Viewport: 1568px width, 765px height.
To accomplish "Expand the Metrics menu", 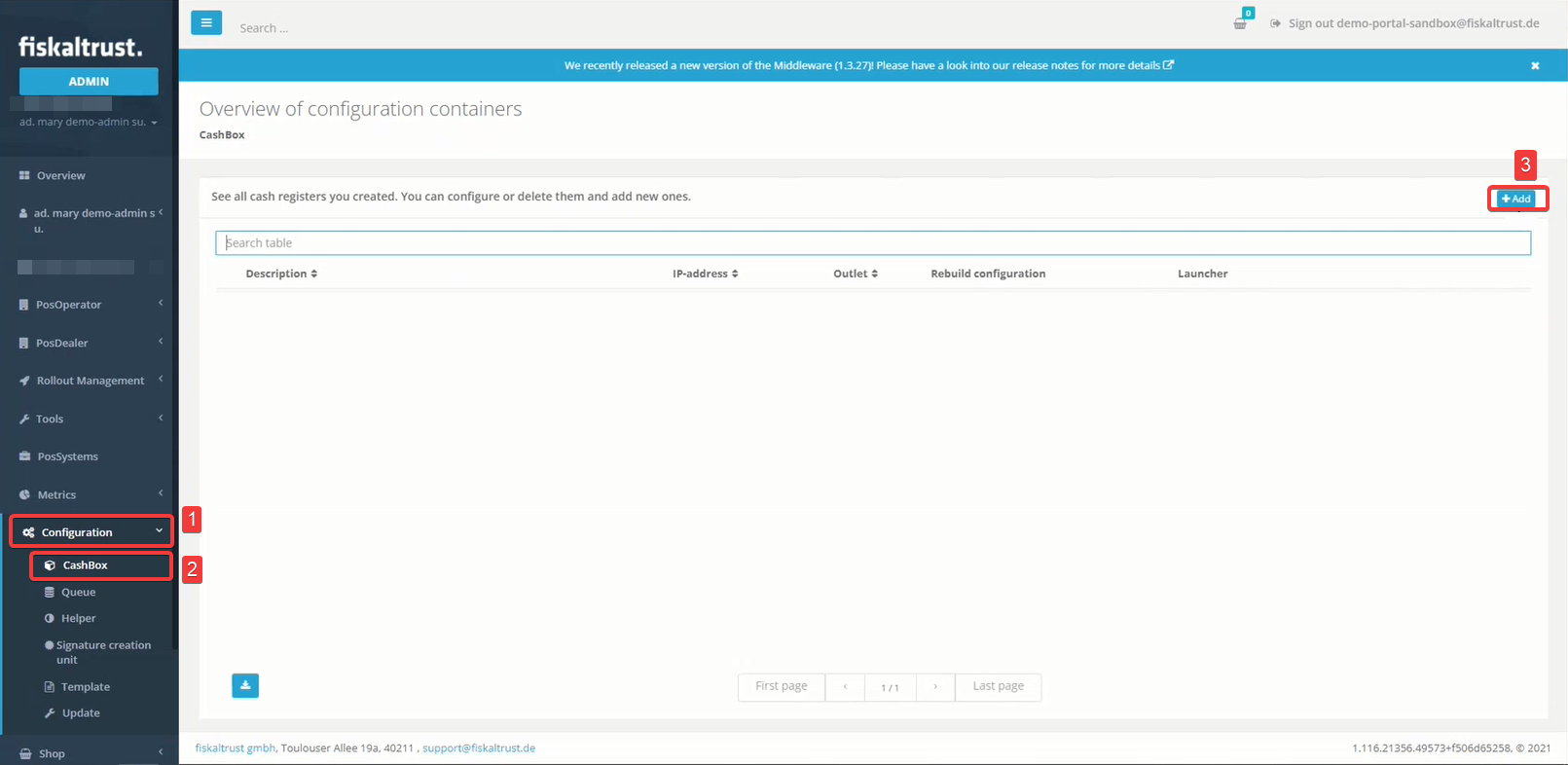I will pos(88,494).
